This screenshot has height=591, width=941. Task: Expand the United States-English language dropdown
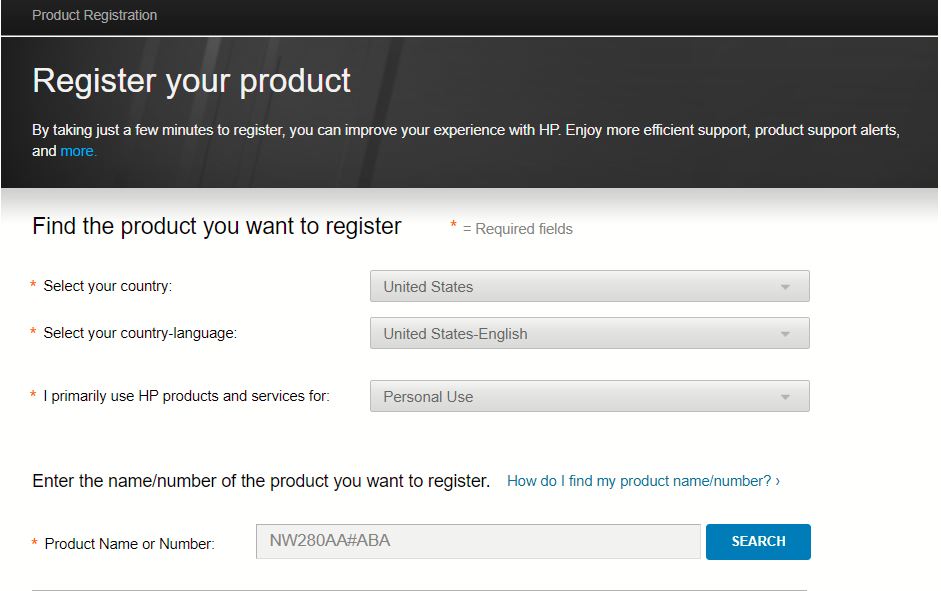point(588,334)
